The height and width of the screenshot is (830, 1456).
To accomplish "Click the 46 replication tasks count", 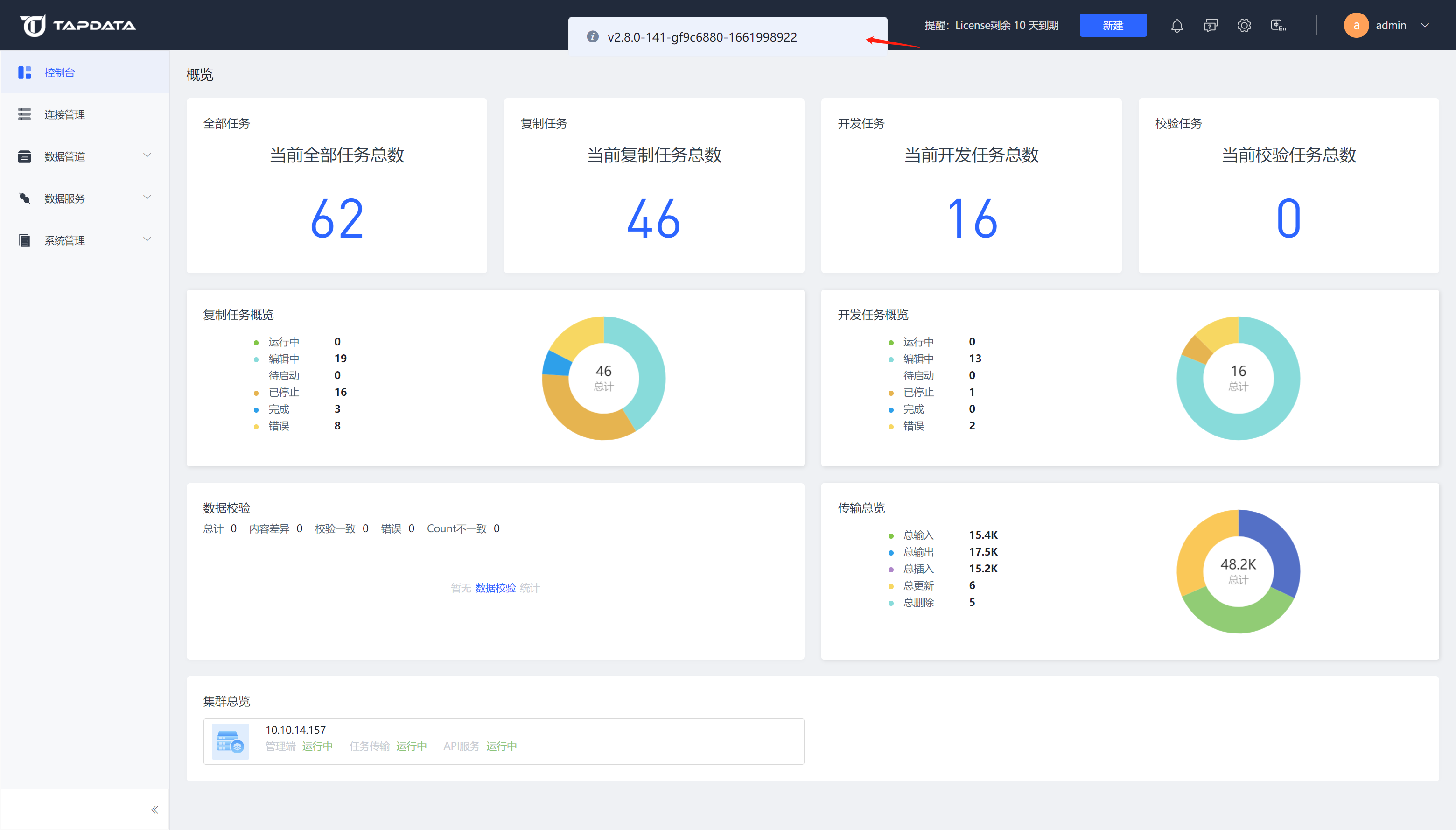I will [654, 218].
